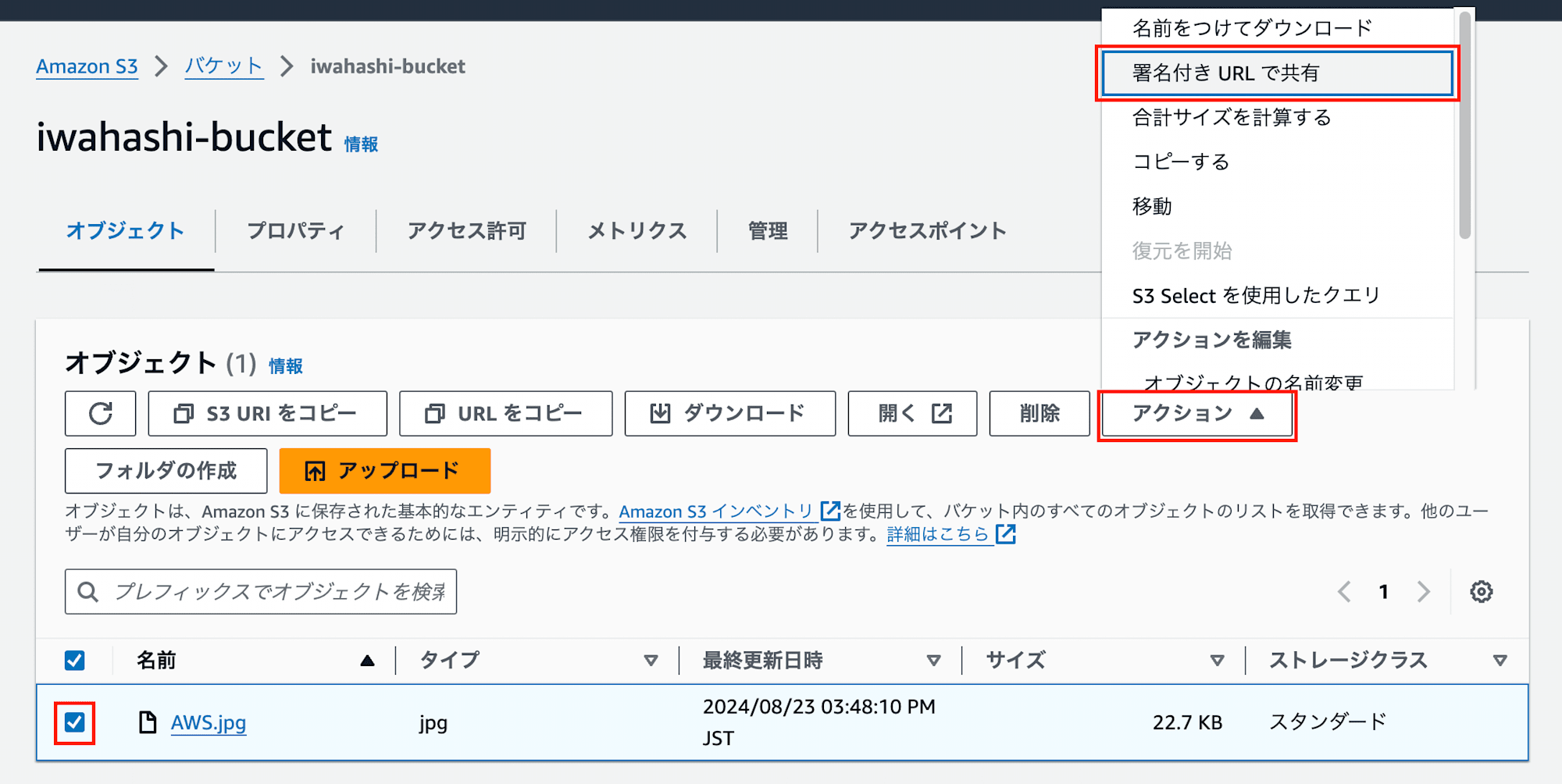Sort by タイプ column arrow
This screenshot has width=1562, height=784.
pyautogui.click(x=651, y=661)
